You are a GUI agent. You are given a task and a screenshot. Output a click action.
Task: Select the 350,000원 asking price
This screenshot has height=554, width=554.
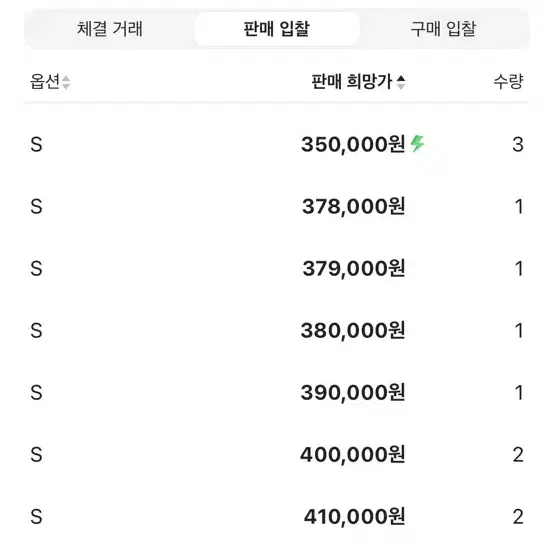click(x=353, y=145)
